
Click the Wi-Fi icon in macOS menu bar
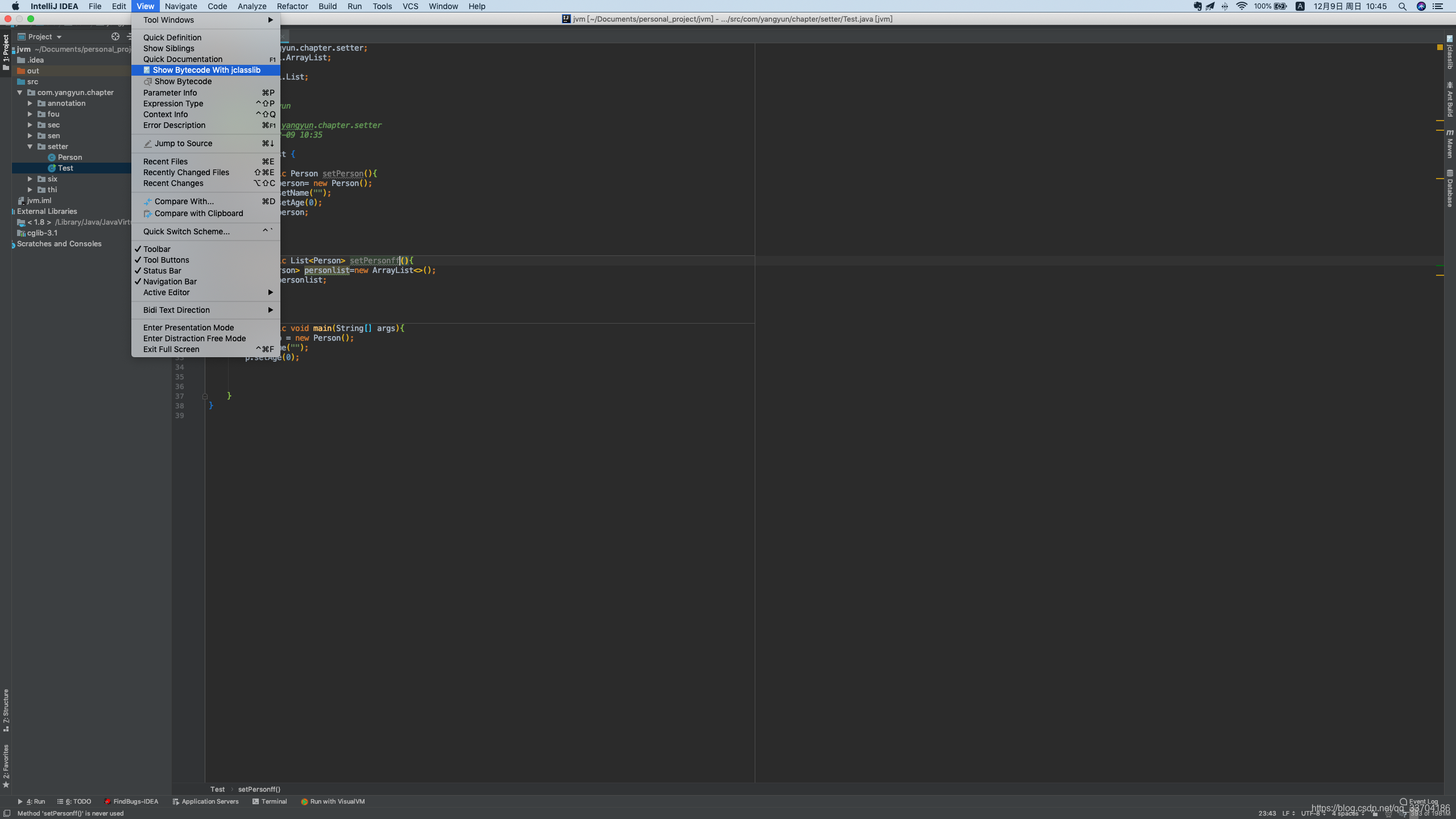(1242, 6)
